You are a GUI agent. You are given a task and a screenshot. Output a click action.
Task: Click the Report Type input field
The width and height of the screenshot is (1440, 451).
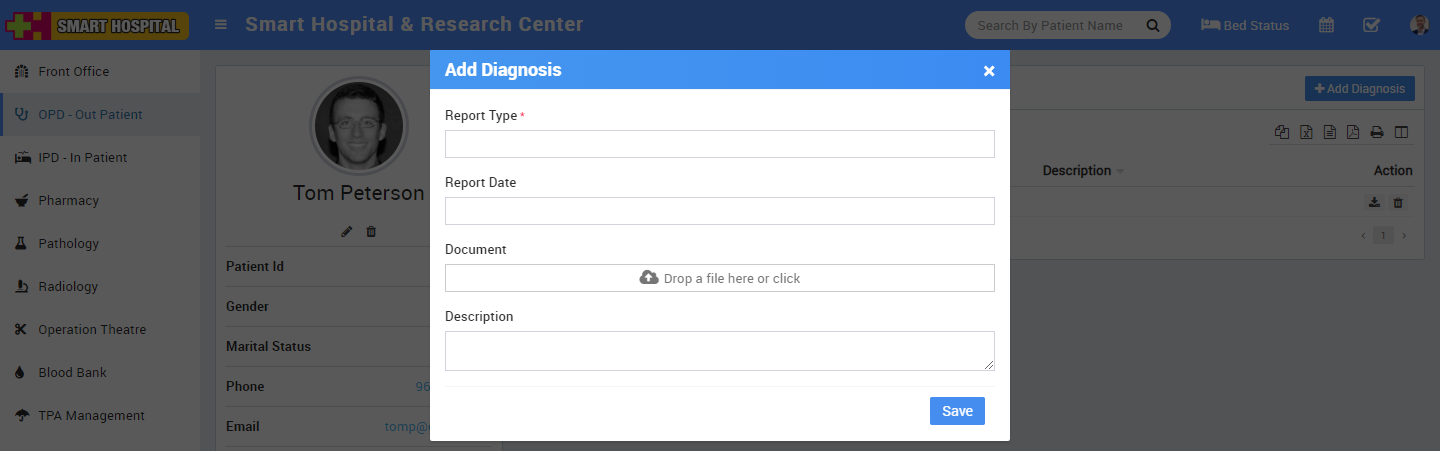click(x=719, y=144)
